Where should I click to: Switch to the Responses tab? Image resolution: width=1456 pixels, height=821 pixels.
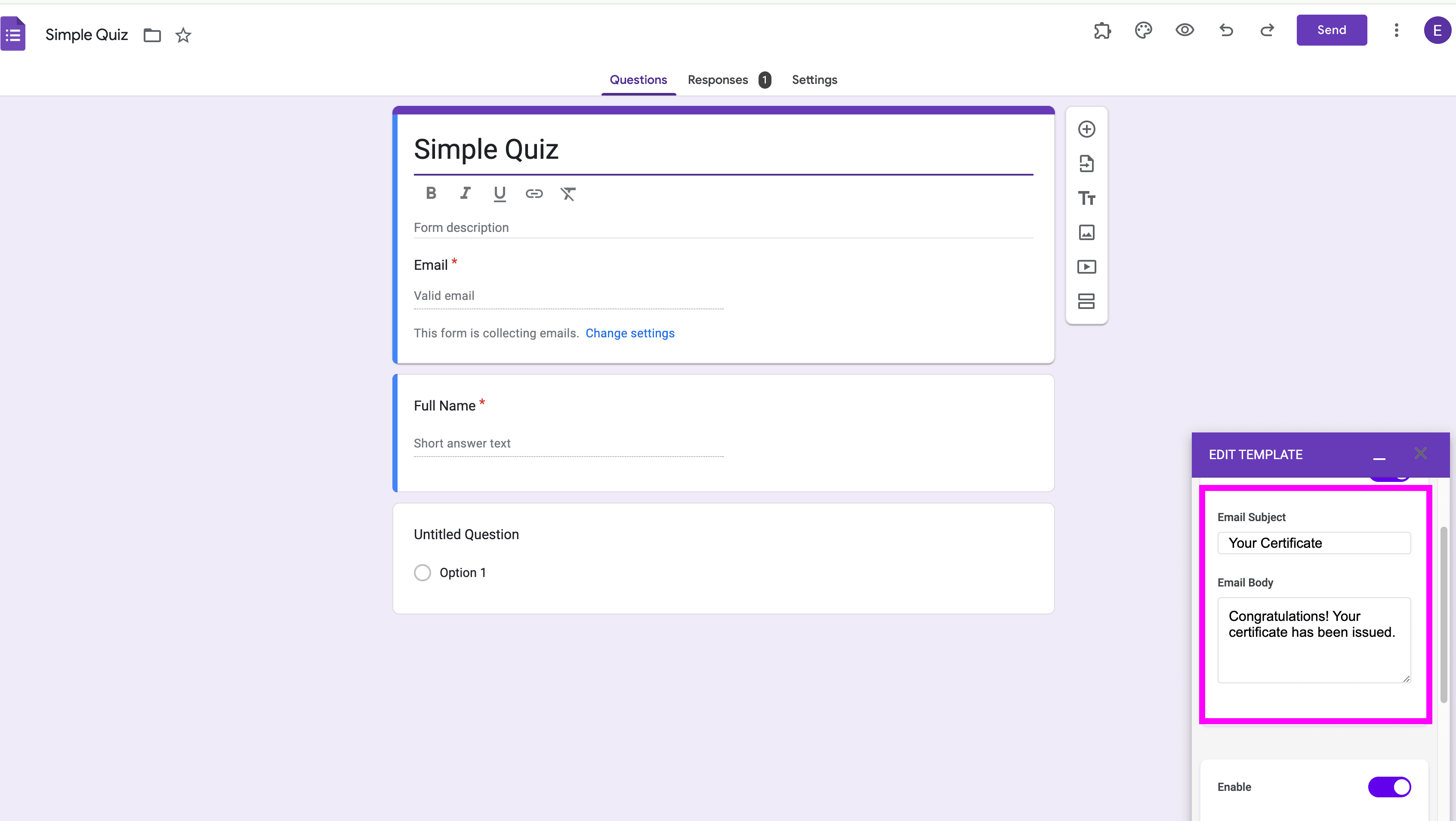click(717, 80)
